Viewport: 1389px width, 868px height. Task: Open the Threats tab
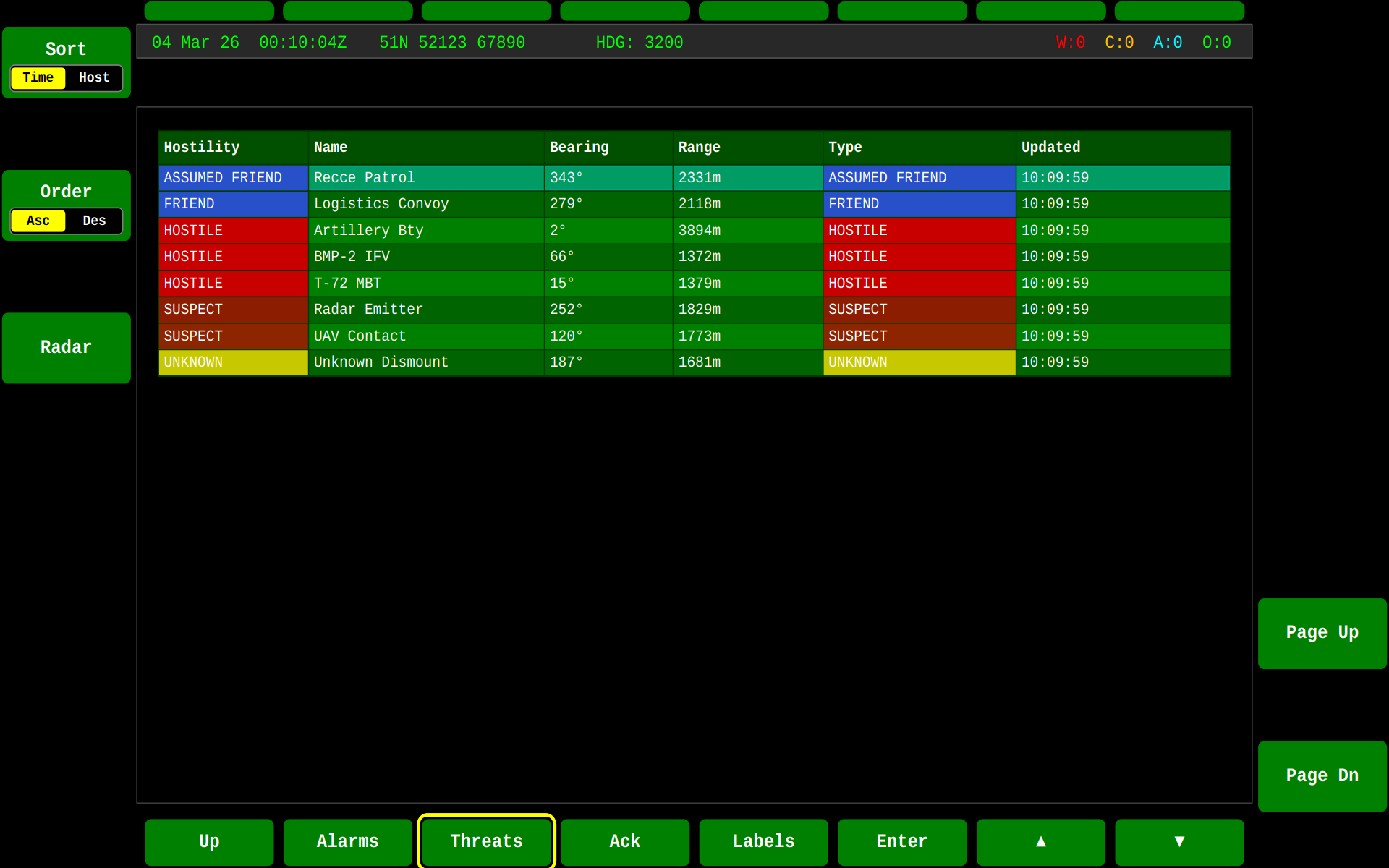485,841
